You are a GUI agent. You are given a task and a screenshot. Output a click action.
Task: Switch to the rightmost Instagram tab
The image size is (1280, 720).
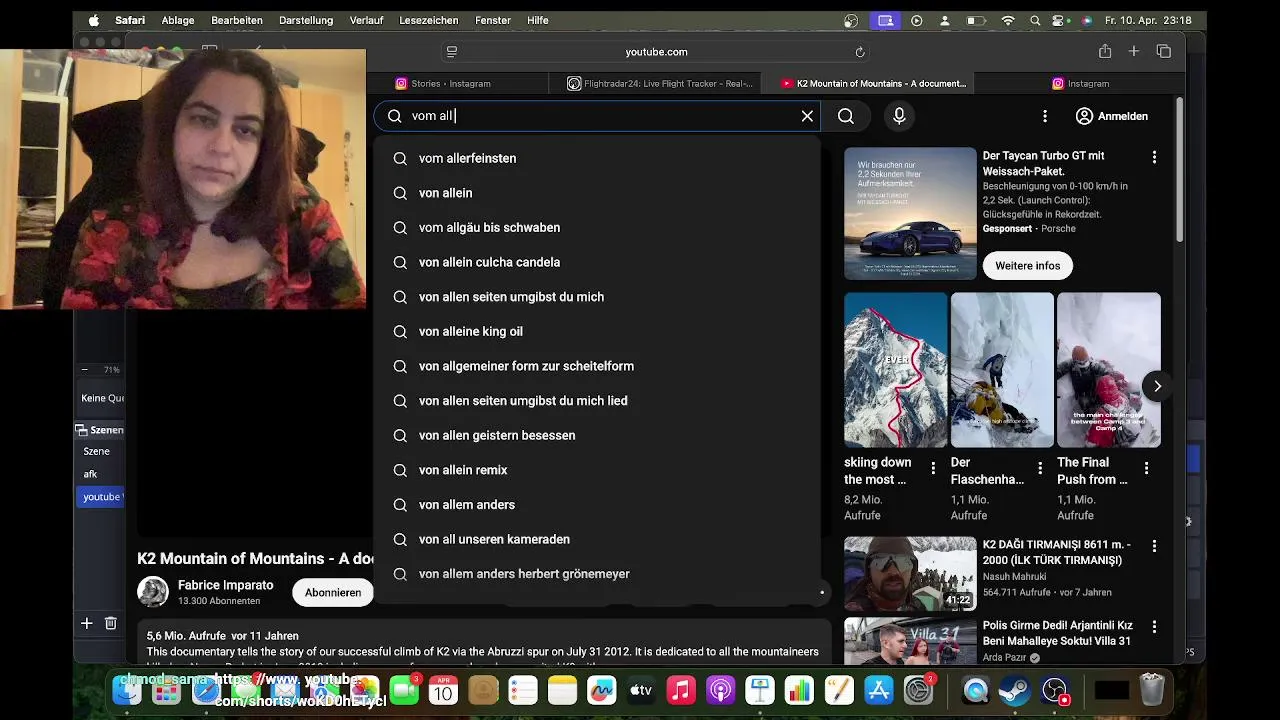click(1078, 84)
